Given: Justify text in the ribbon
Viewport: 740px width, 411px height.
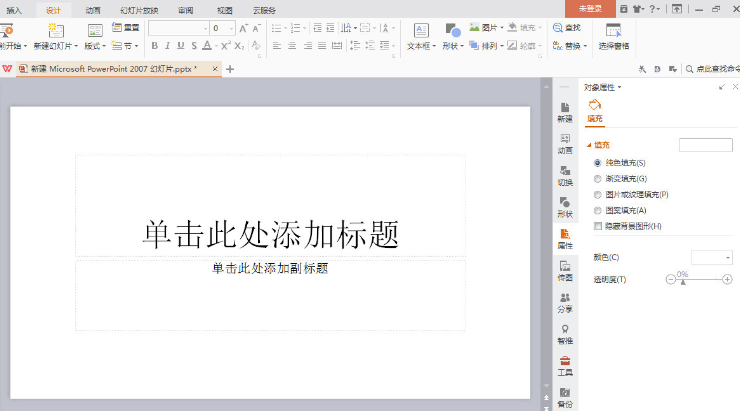Looking at the screenshot, I should [x=322, y=46].
